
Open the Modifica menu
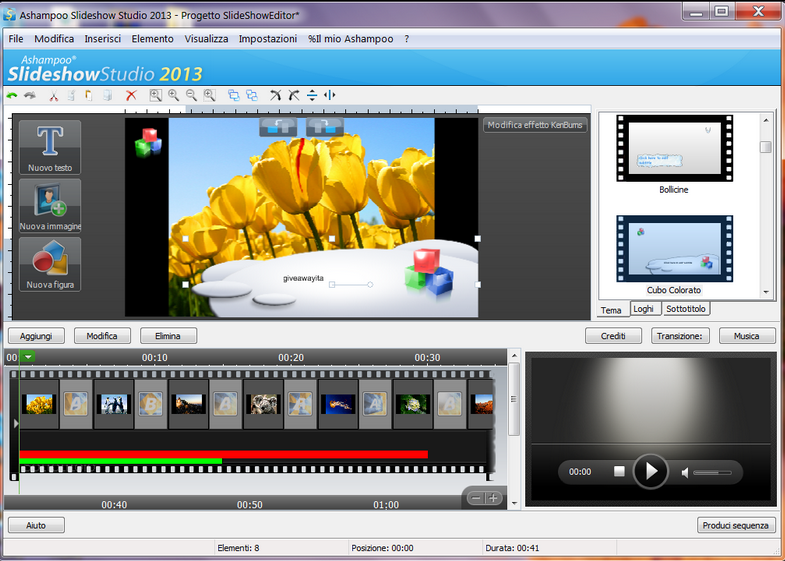(x=54, y=39)
